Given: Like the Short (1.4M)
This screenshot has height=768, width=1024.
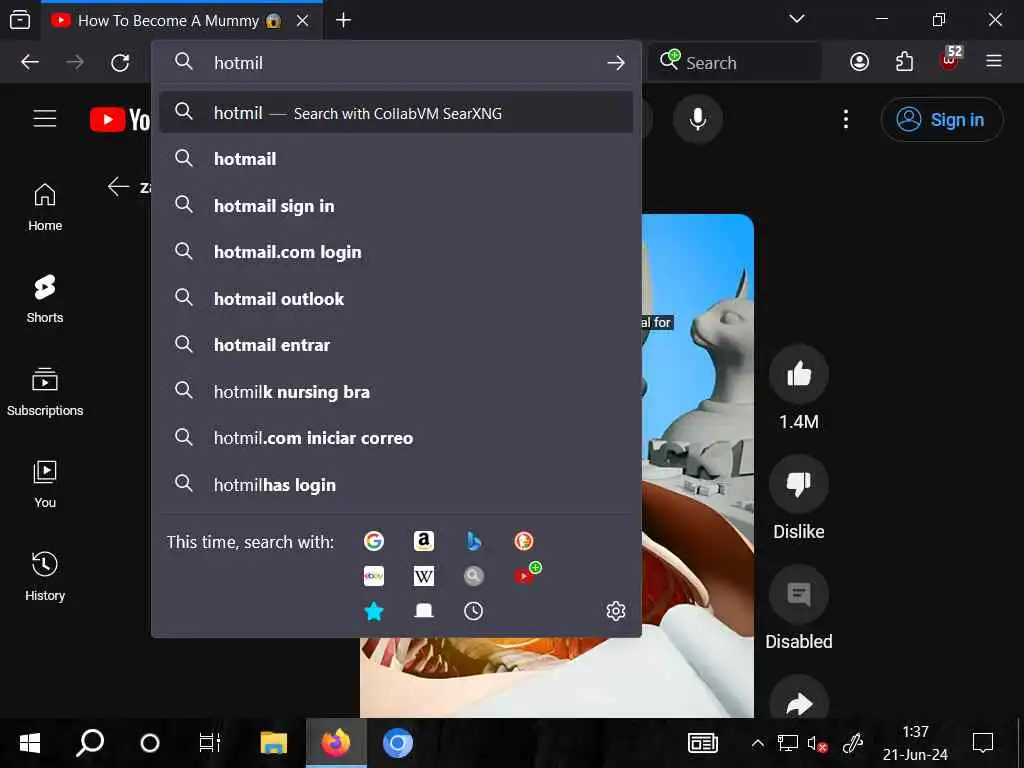Looking at the screenshot, I should 799,374.
